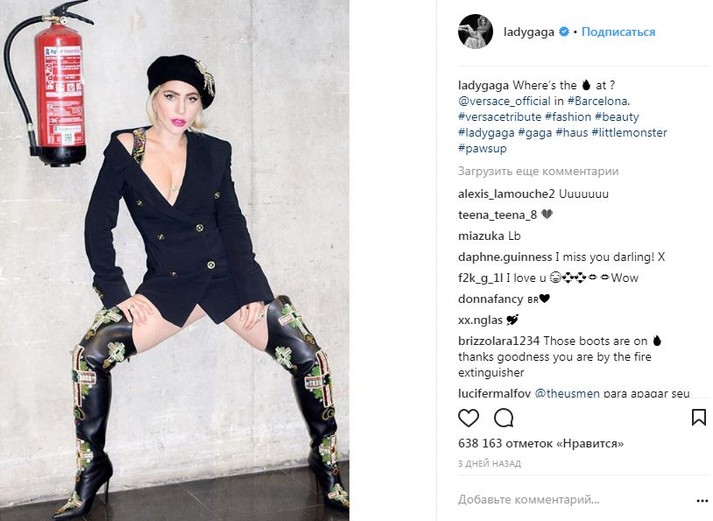Screen dimensions: 713x521
Task: Open the three-dot more options menu
Action: click(702, 501)
